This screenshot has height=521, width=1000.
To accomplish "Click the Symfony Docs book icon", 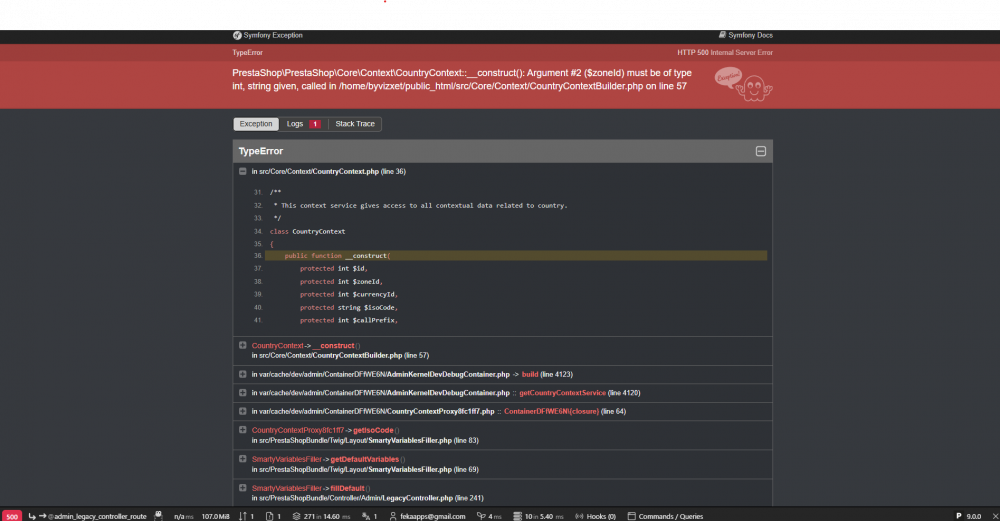I will point(722,35).
